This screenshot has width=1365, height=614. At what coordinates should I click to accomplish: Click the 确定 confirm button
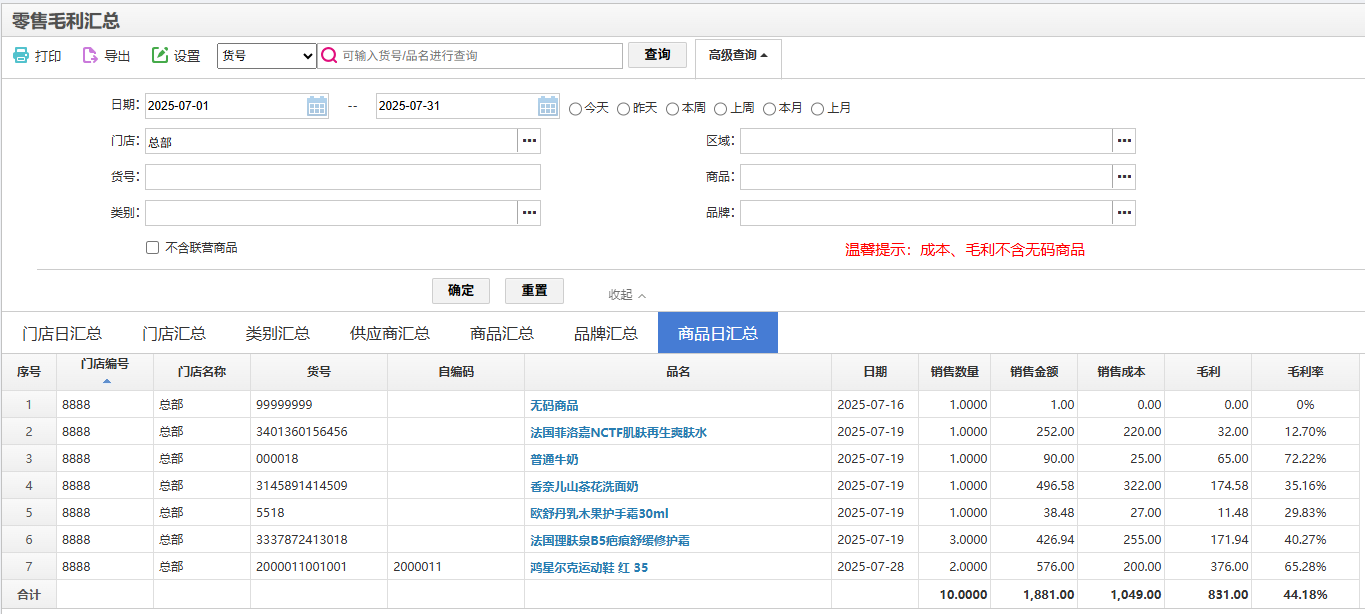point(461,291)
